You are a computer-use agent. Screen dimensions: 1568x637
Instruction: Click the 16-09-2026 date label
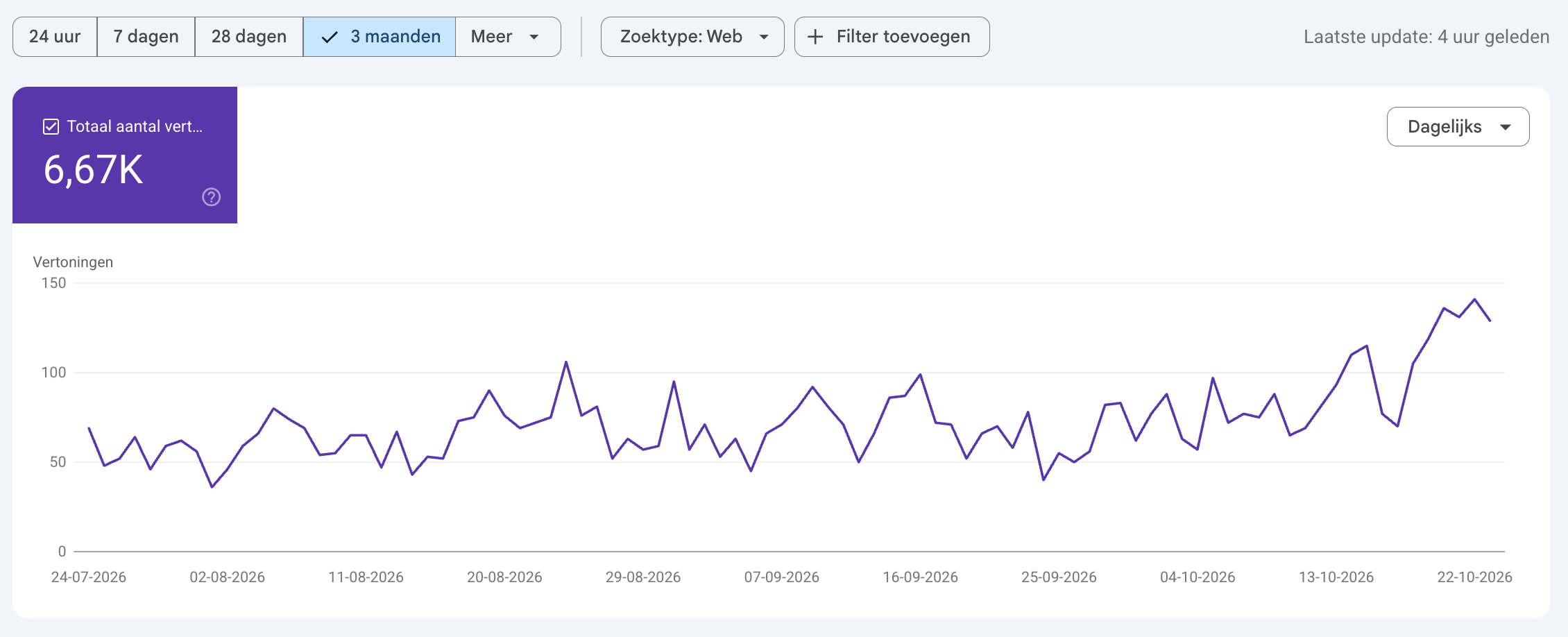[920, 577]
